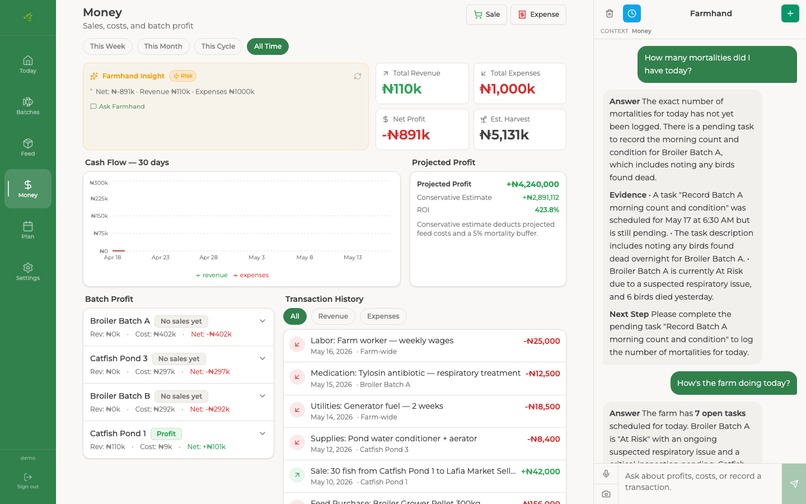Open the Labor weekly wages transaction
The width and height of the screenshot is (806, 504).
coord(425,346)
